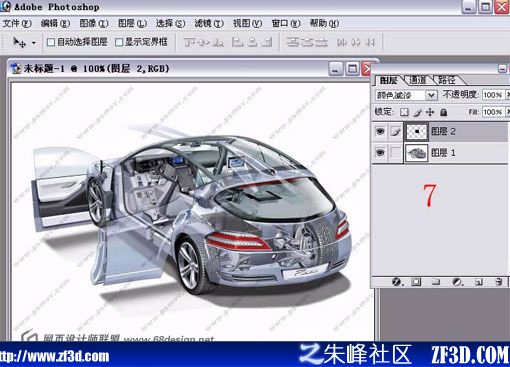Add a layer style from panel bottom

pyautogui.click(x=397, y=282)
